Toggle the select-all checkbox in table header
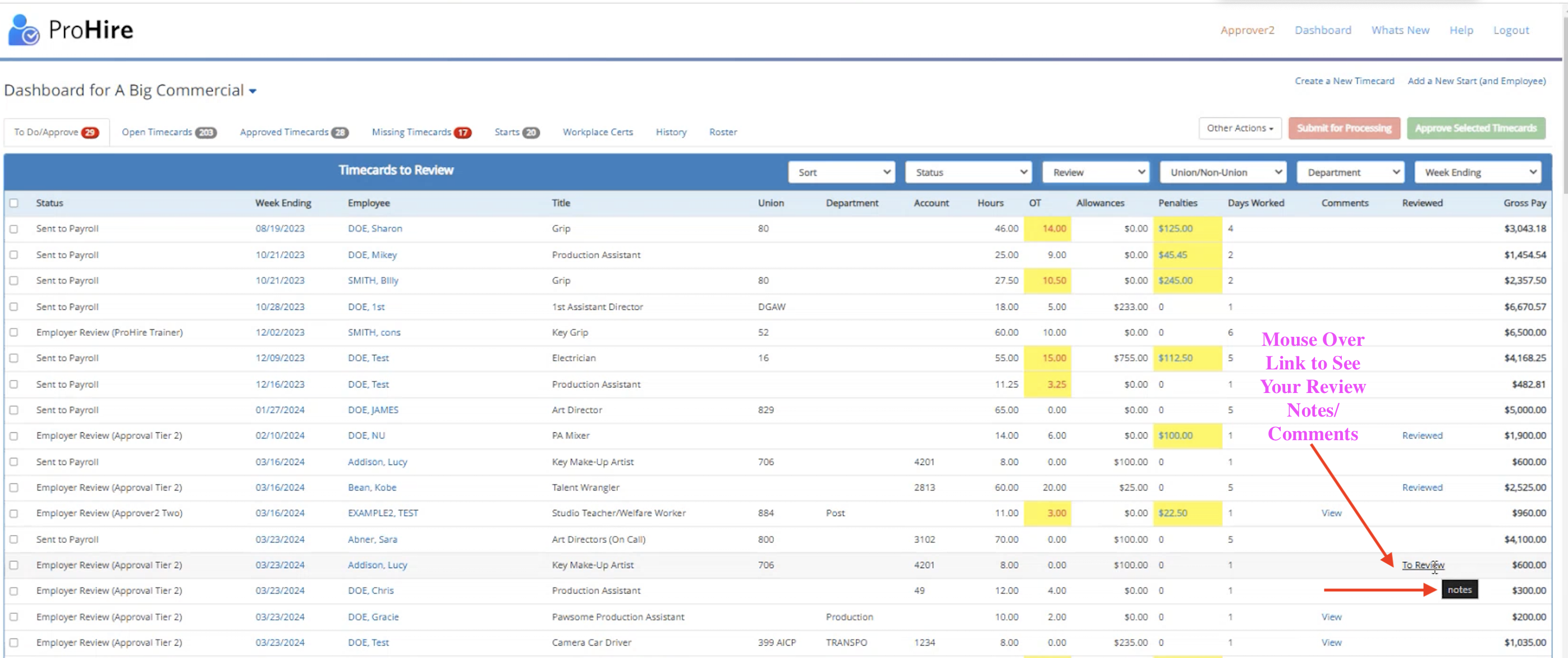Viewport: 1568px width, 658px height. (14, 203)
